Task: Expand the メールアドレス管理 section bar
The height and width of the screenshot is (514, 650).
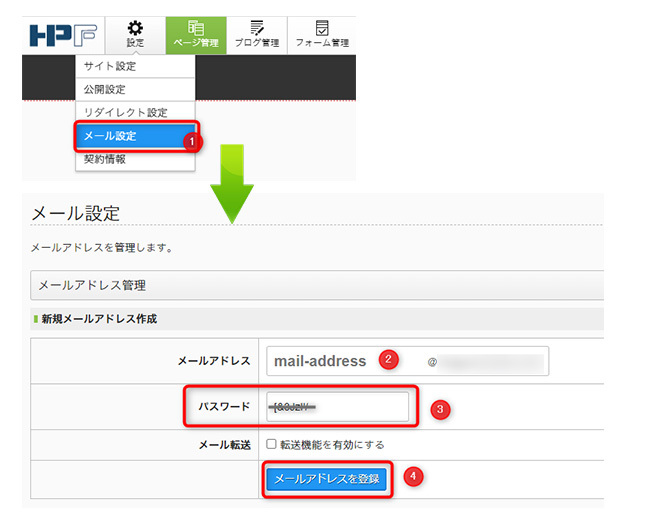Action: tap(317, 285)
